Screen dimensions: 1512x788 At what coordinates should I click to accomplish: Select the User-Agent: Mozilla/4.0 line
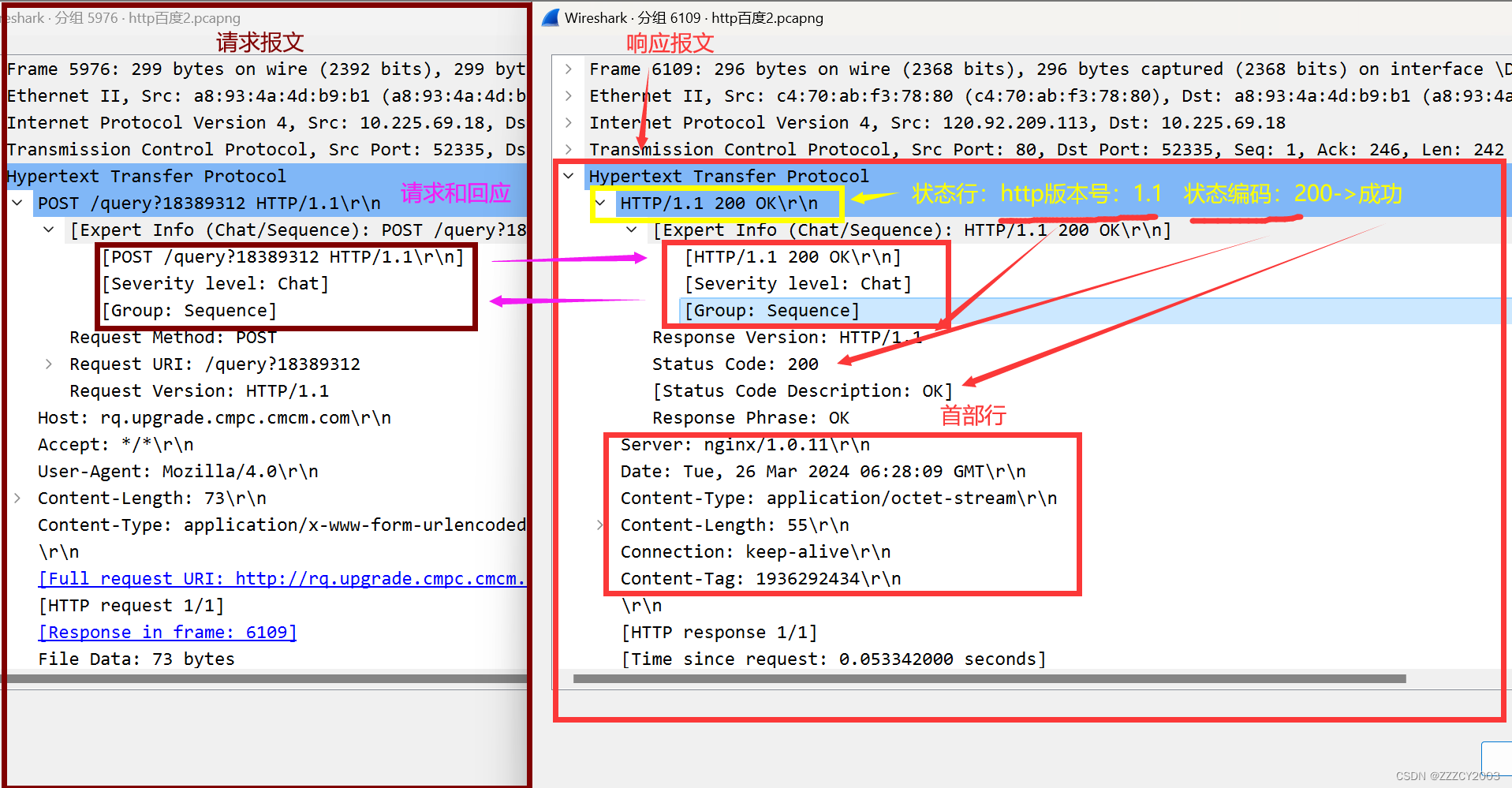tap(177, 472)
